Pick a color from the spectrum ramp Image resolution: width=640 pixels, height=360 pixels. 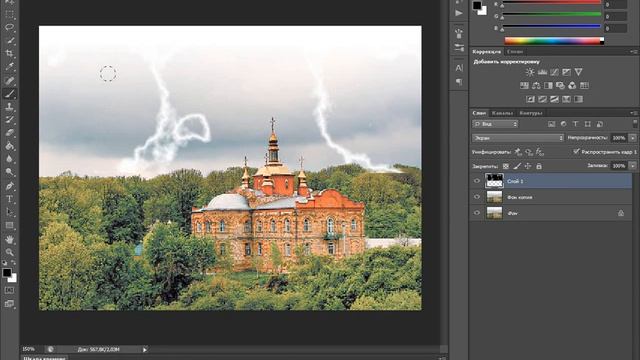(554, 40)
